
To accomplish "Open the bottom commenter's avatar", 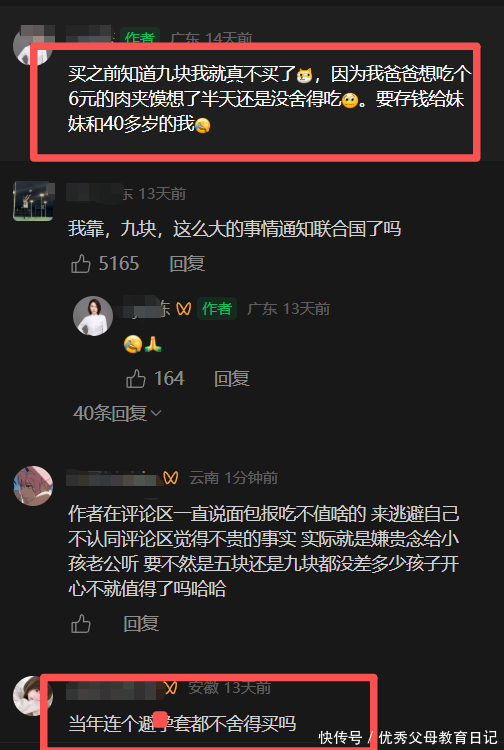I will tap(33, 696).
